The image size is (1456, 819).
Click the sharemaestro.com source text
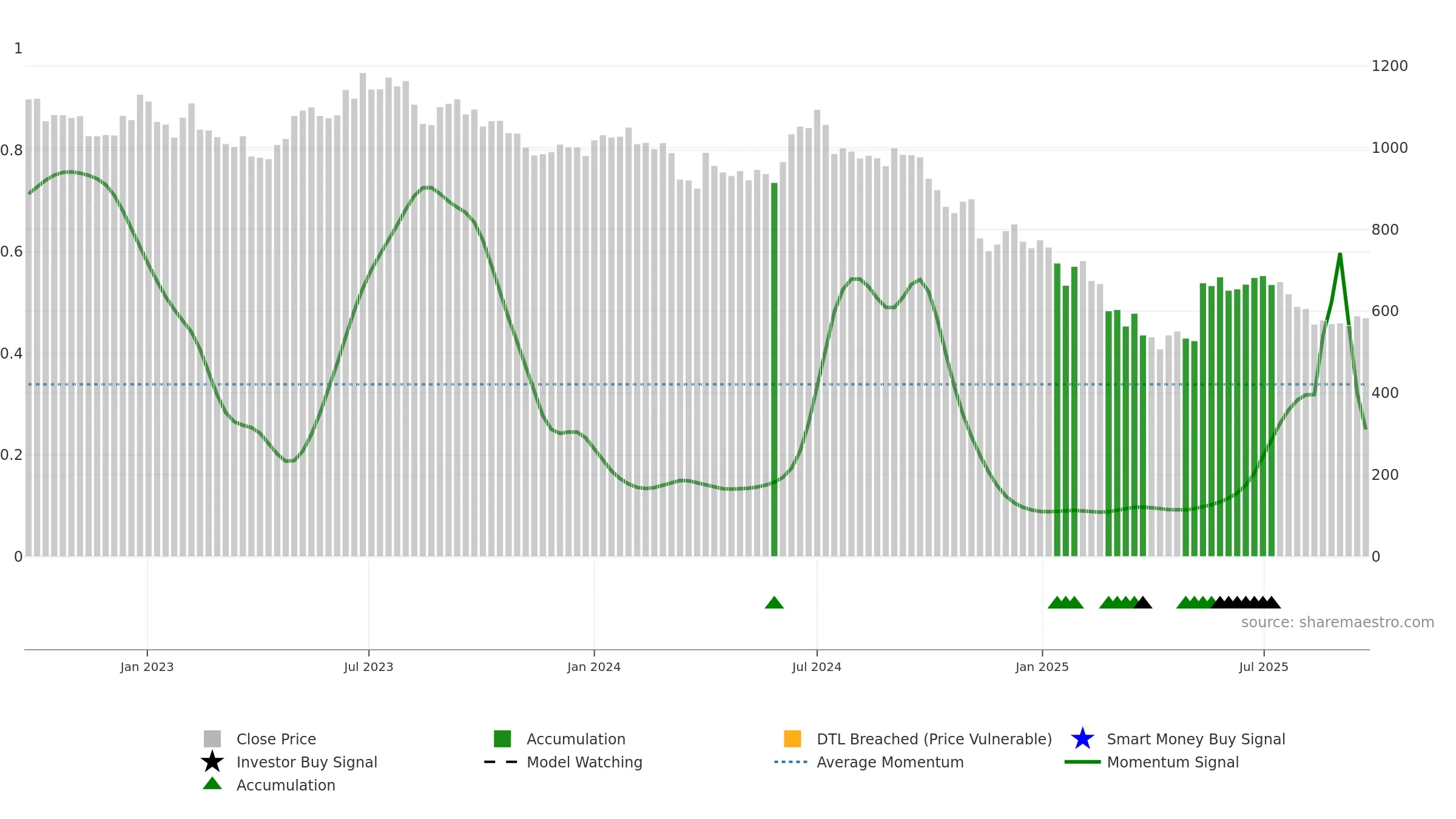click(1338, 622)
